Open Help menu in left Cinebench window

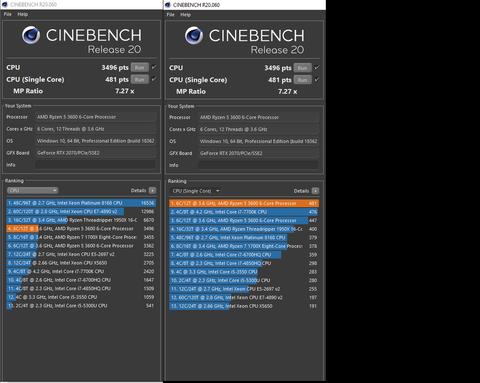[x=23, y=14]
